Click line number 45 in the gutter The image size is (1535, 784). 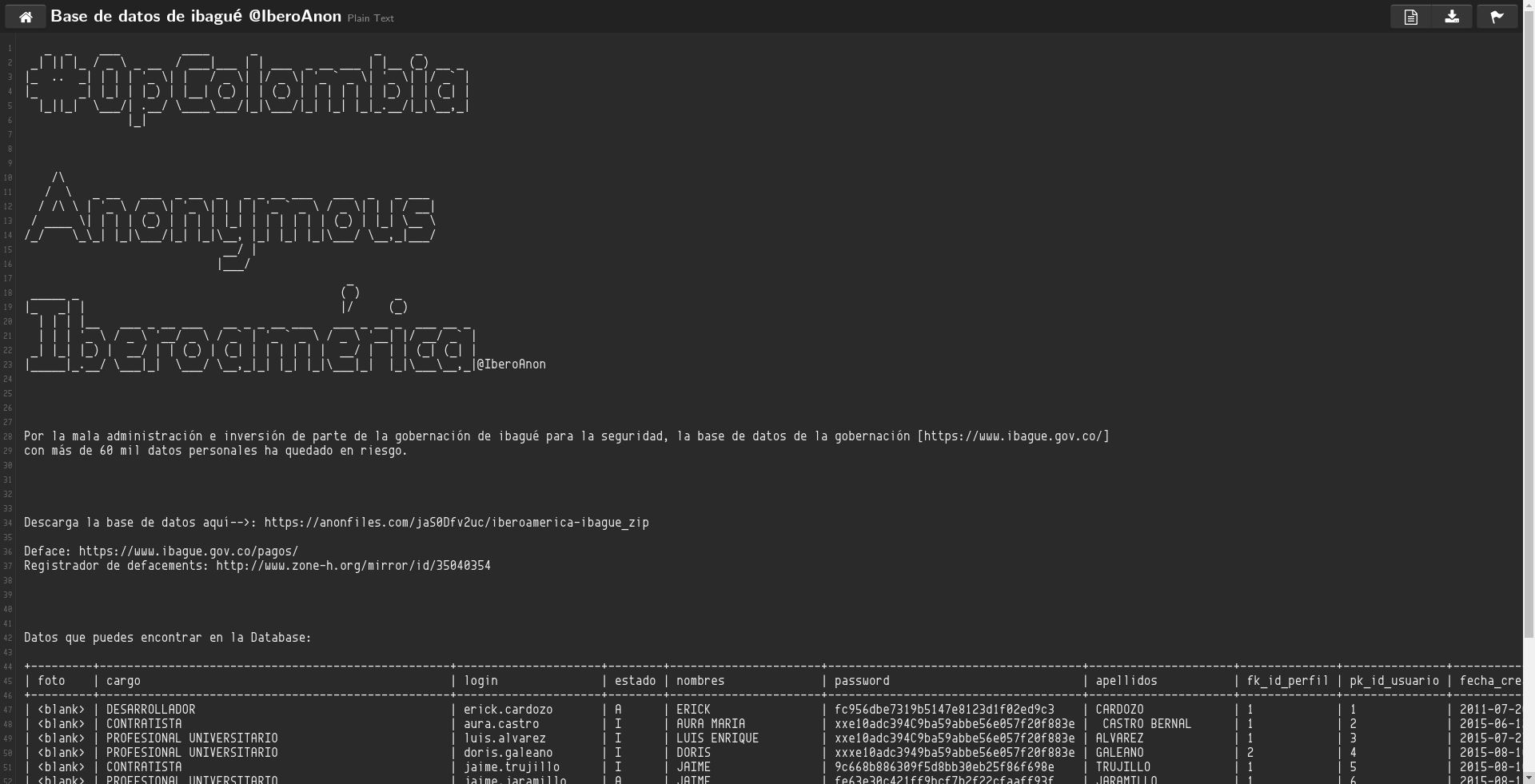click(x=8, y=682)
